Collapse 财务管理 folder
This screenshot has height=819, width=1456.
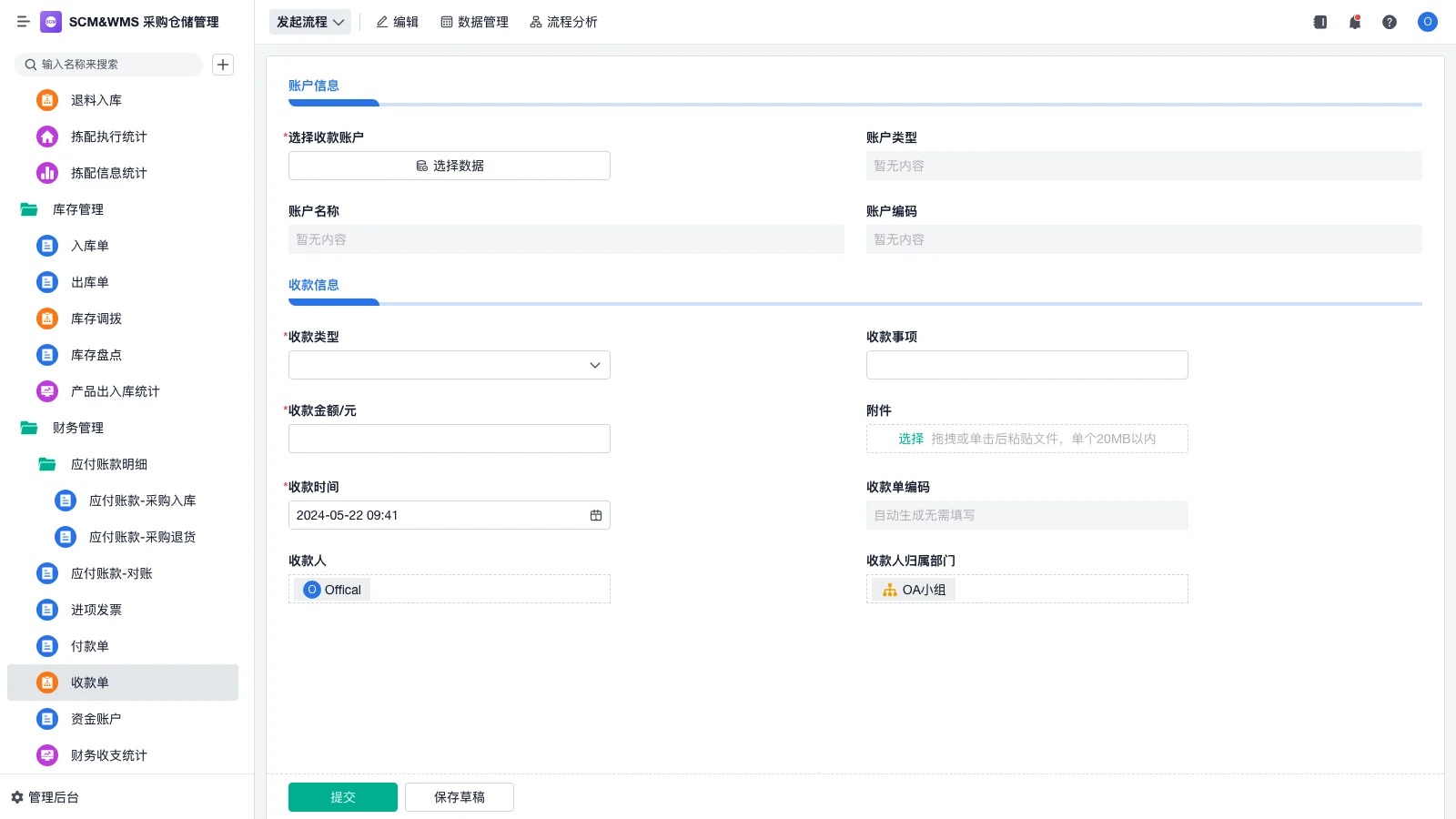click(29, 428)
